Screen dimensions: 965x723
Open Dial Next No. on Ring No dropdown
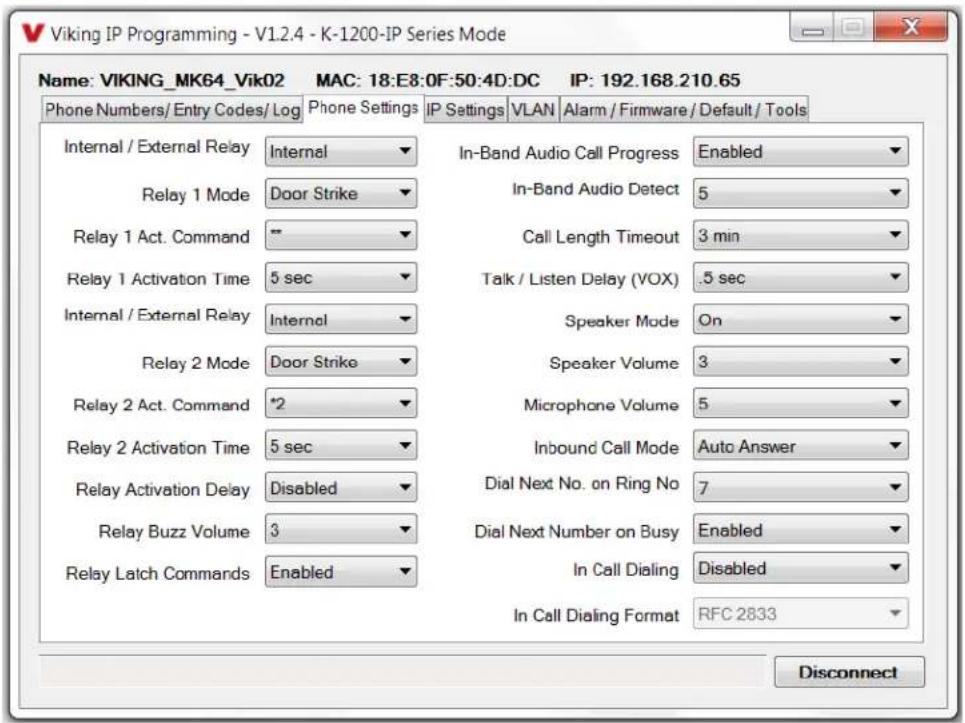(x=801, y=488)
